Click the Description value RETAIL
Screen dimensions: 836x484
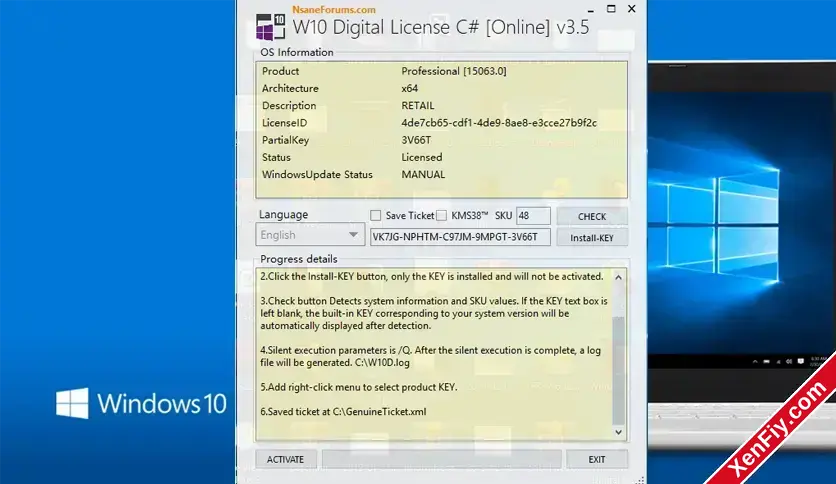(x=418, y=106)
